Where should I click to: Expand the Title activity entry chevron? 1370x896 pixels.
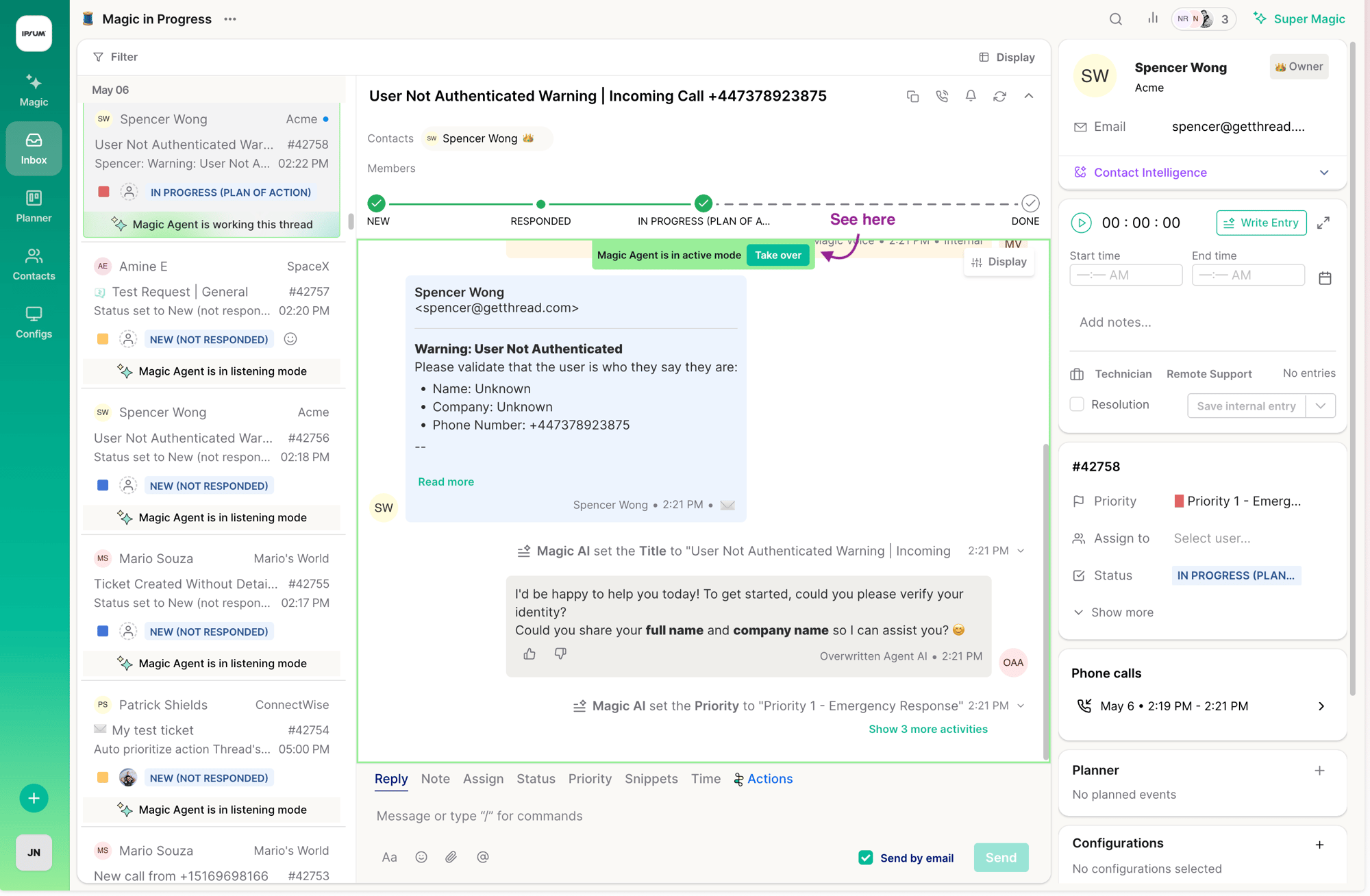pos(1021,551)
